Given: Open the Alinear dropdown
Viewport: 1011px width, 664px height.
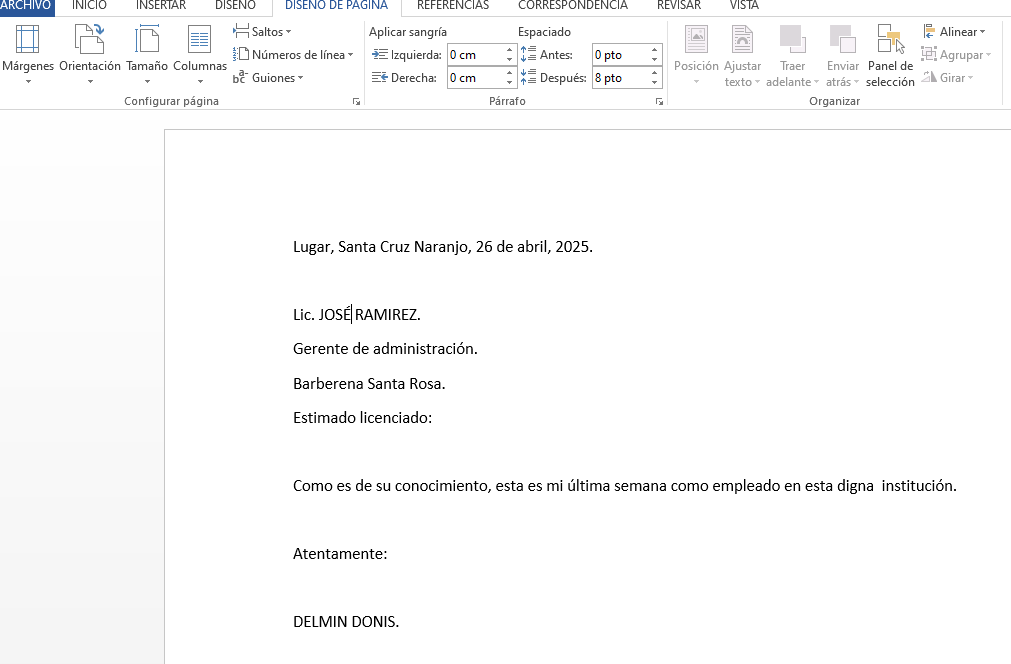Looking at the screenshot, I should pyautogui.click(x=954, y=32).
